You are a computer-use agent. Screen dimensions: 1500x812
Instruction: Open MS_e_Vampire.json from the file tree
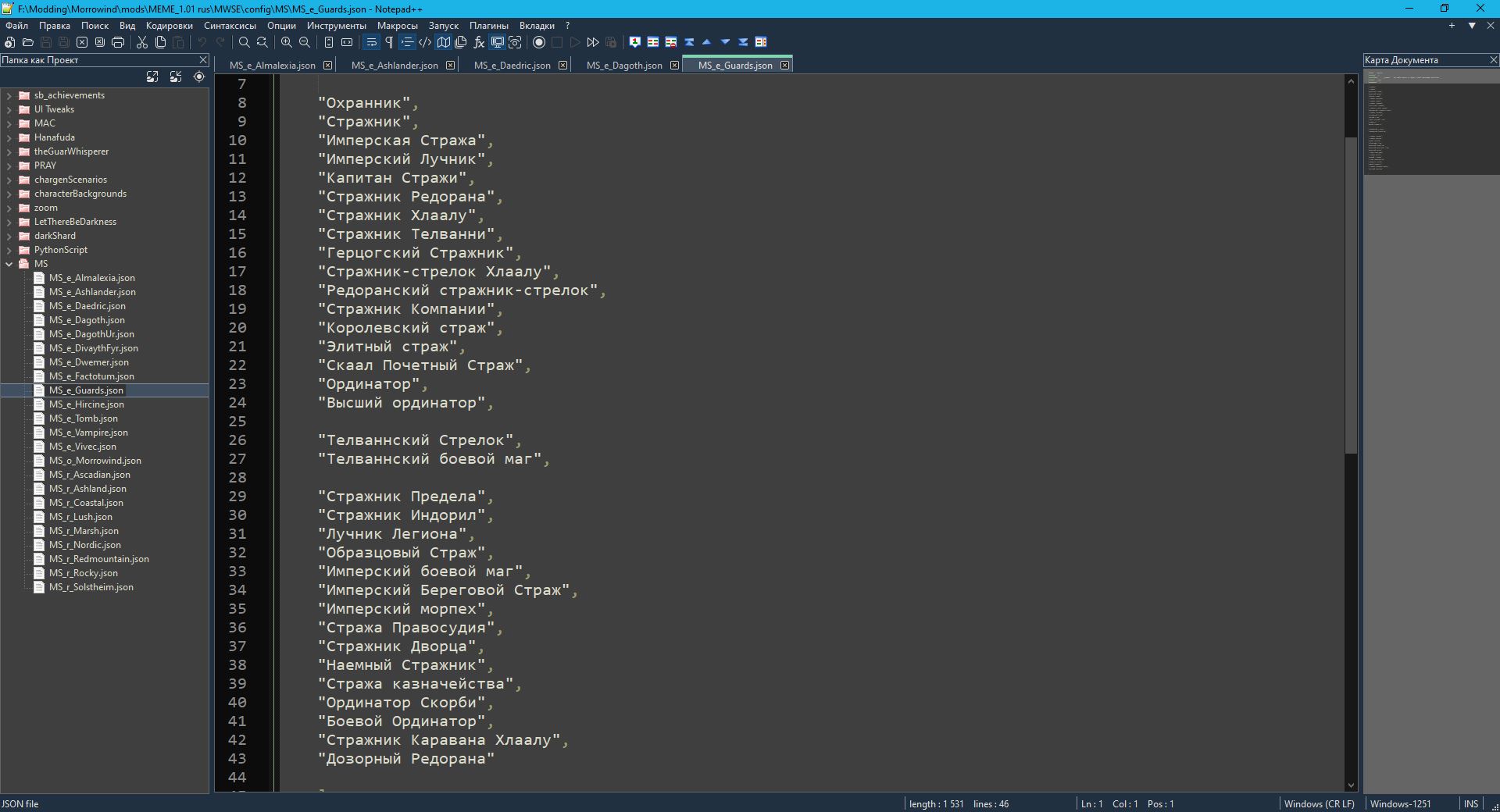pyautogui.click(x=88, y=433)
